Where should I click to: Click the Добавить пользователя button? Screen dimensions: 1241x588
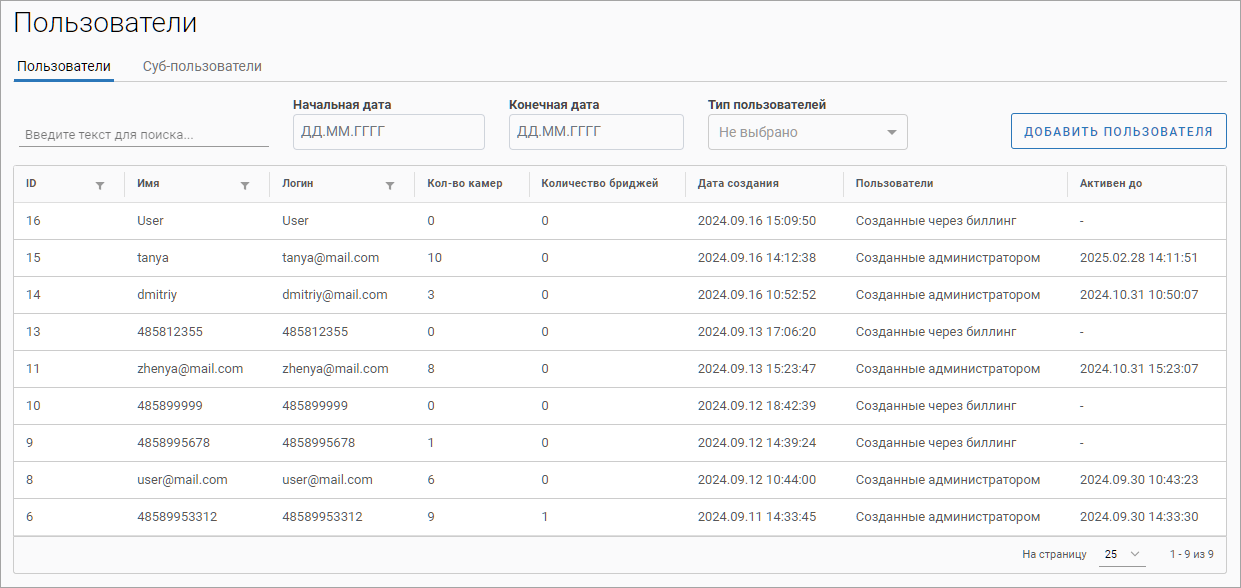click(1118, 131)
